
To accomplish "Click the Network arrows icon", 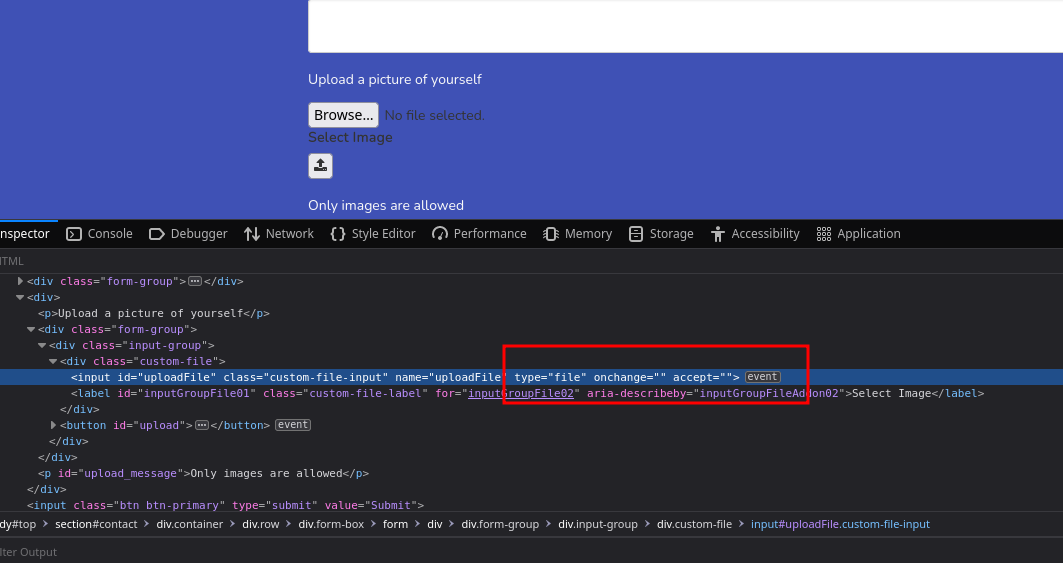I will click(252, 234).
